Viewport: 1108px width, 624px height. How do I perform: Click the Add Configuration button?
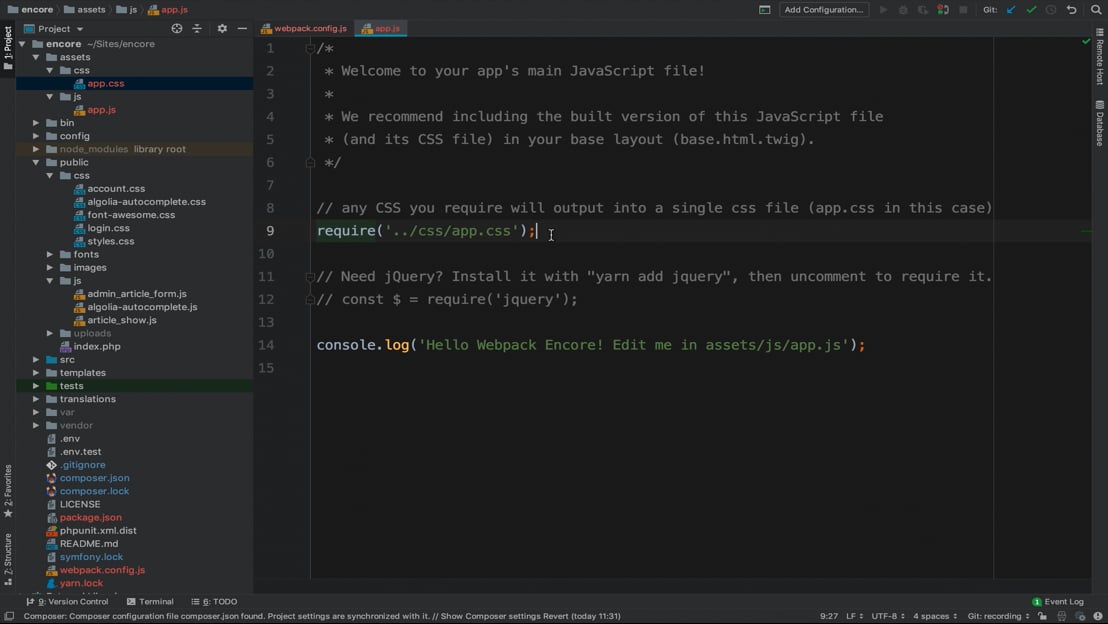823,10
